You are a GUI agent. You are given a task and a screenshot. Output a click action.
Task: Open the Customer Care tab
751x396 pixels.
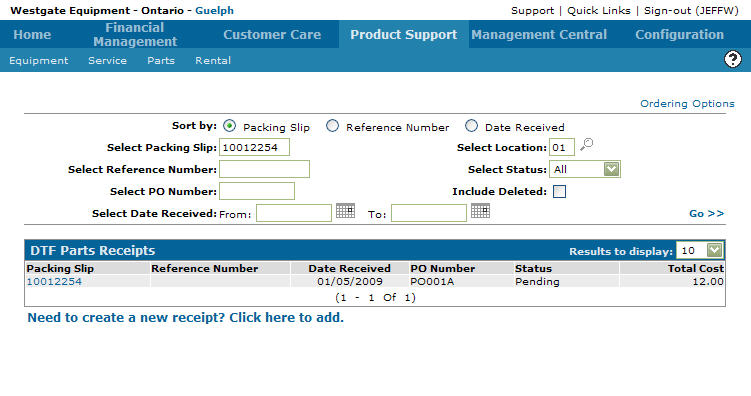tap(272, 34)
